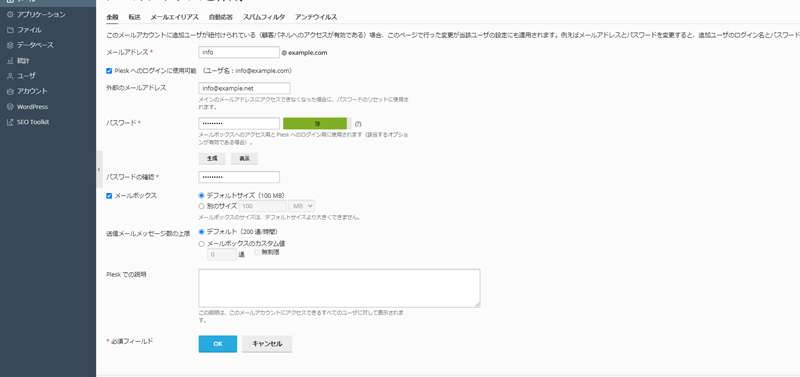Select the メールボックスのカスタム値 radio button
Screen dimensions: 800x377
(x=201, y=244)
